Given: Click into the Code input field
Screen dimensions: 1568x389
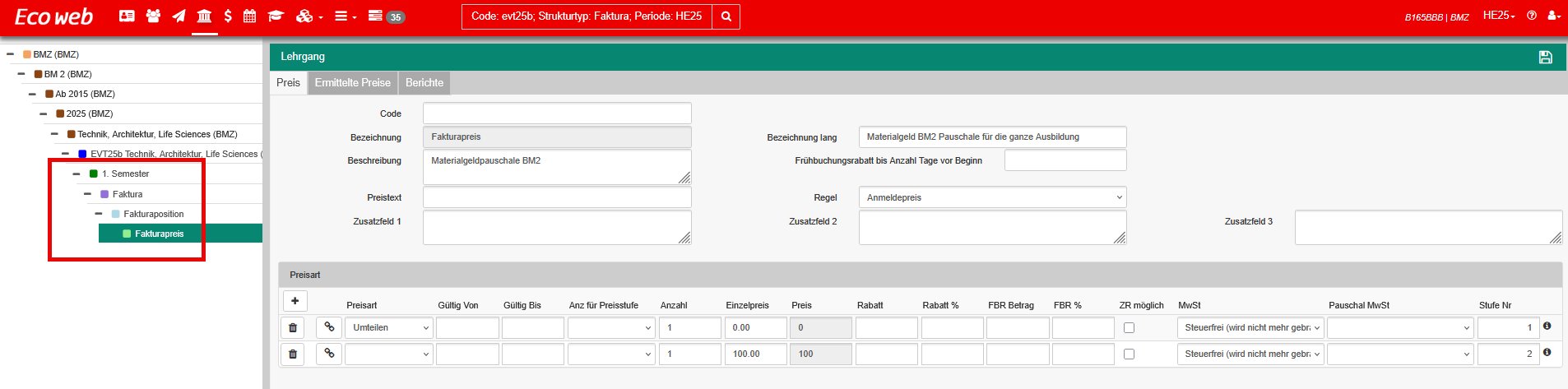Looking at the screenshot, I should 557,113.
